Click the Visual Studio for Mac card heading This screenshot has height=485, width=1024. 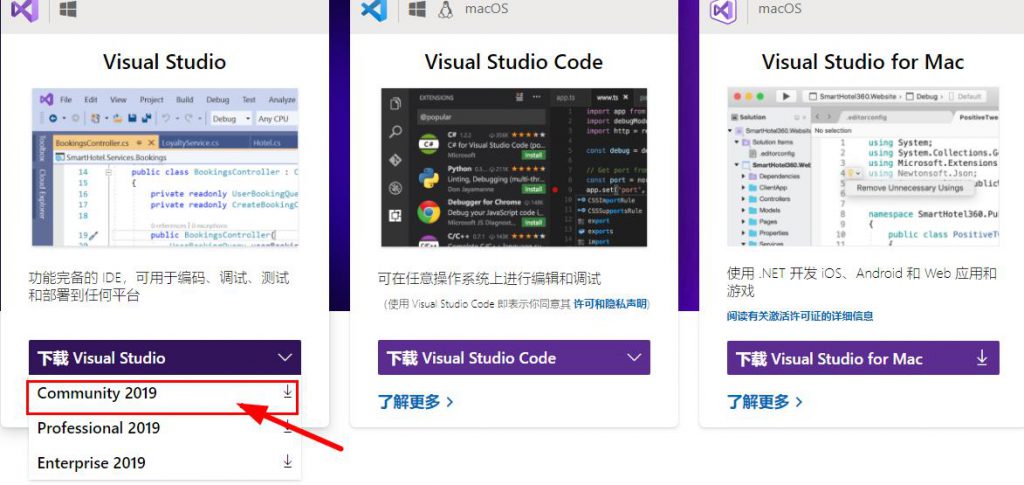click(x=863, y=62)
